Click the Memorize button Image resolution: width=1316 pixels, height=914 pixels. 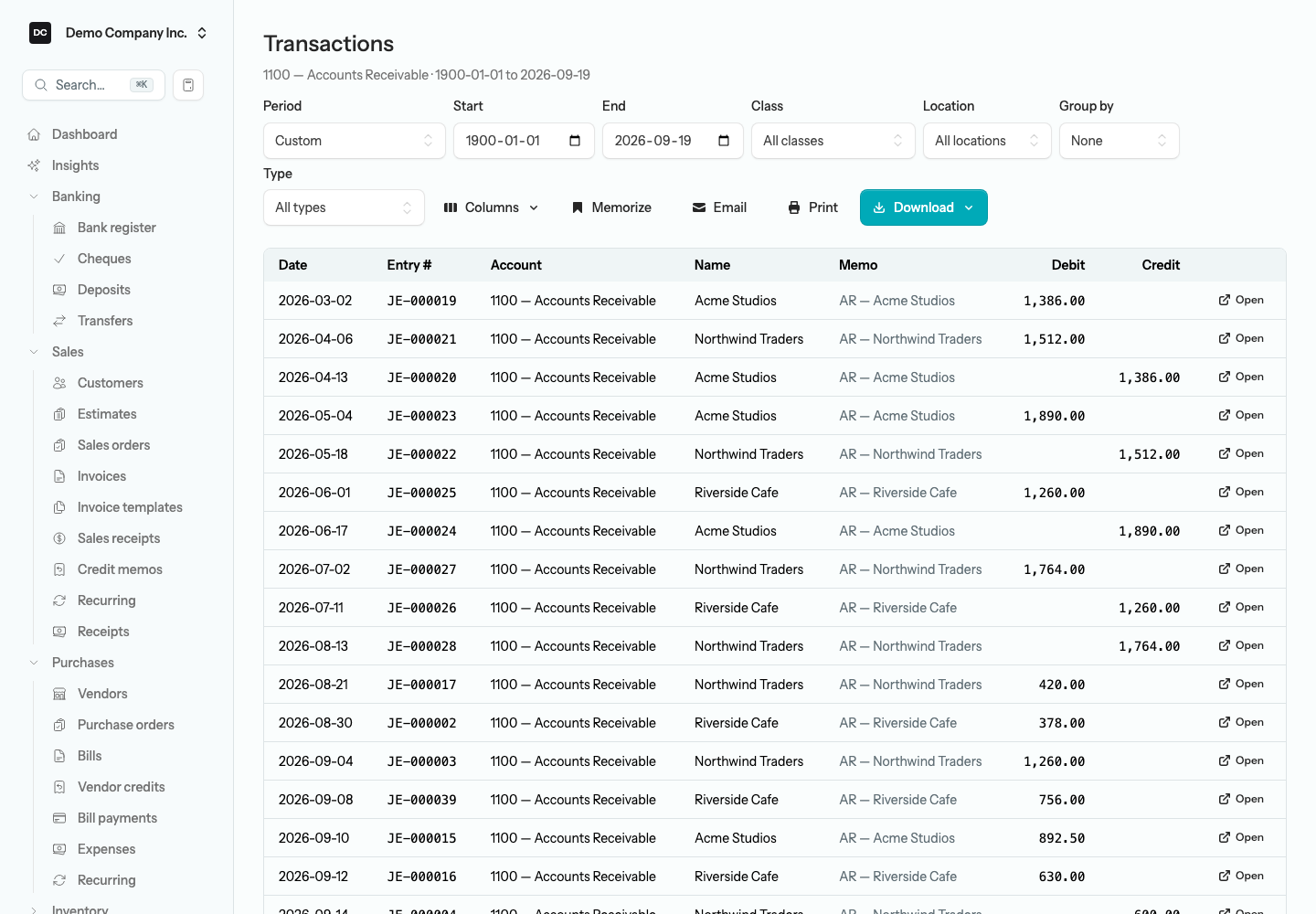pyautogui.click(x=611, y=207)
